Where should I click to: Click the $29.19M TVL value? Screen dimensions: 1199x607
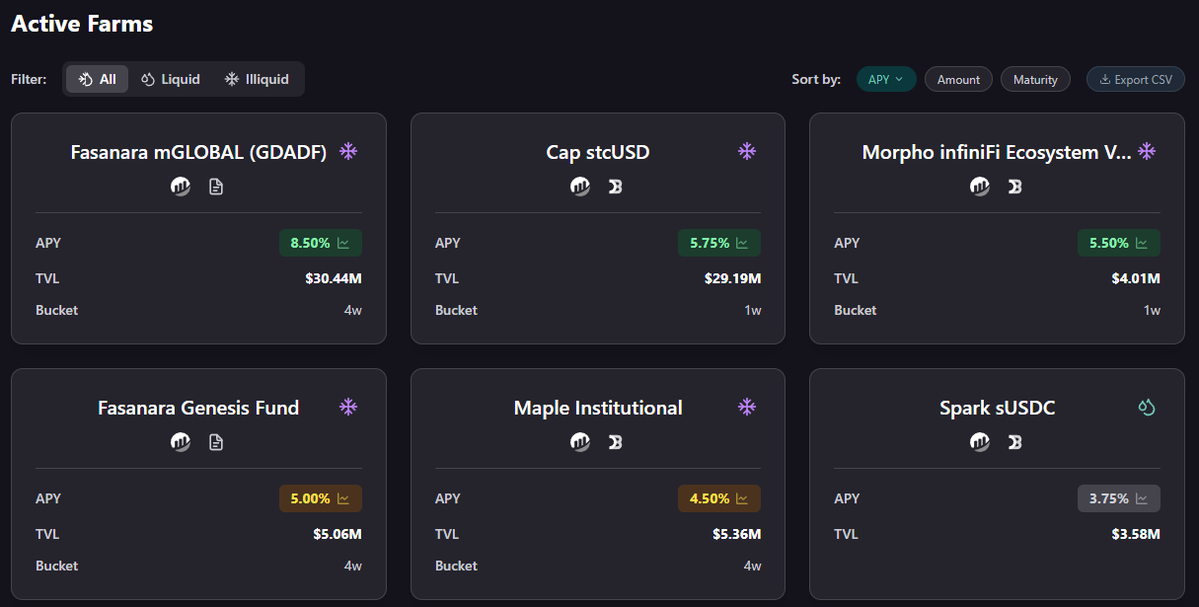click(733, 278)
